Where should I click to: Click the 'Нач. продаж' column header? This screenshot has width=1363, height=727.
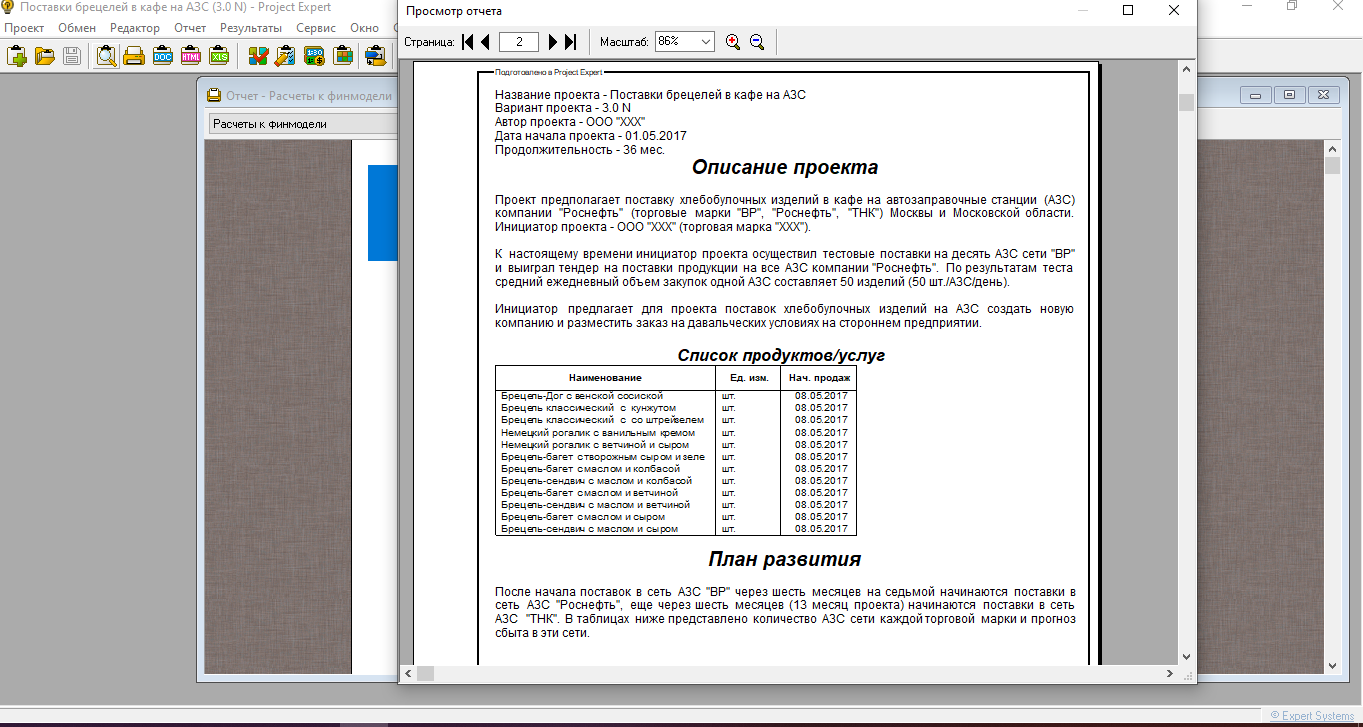coord(819,378)
